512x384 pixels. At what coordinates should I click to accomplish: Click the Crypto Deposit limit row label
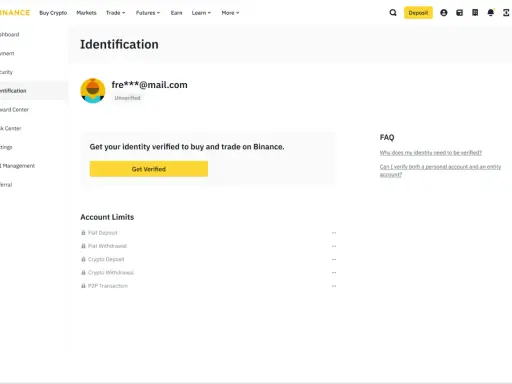pyautogui.click(x=106, y=259)
